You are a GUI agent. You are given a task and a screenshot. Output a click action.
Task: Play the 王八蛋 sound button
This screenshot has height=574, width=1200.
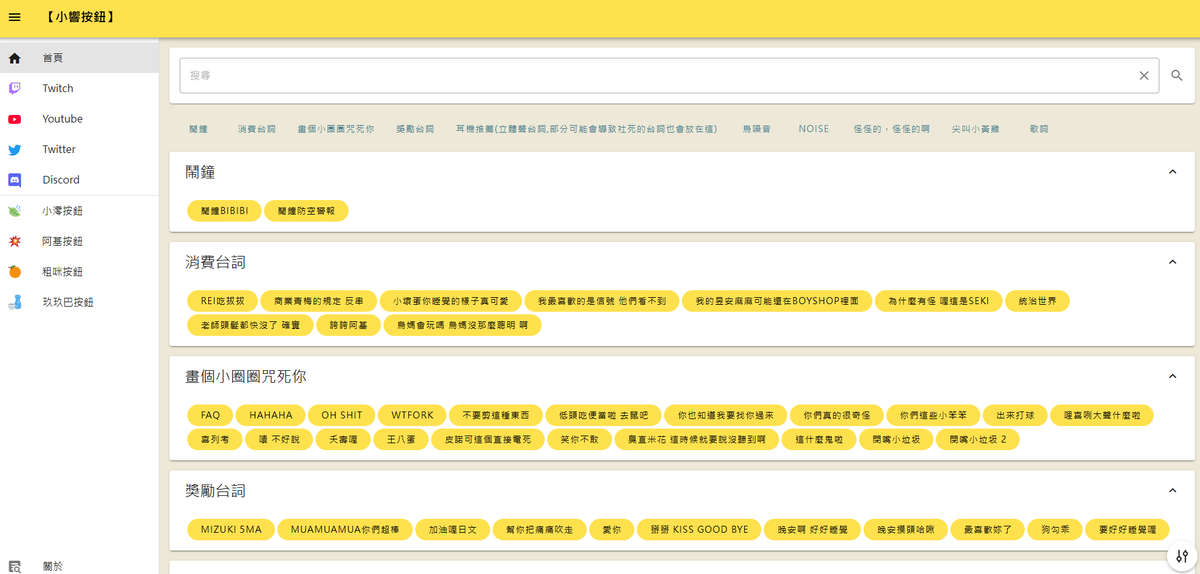coord(400,439)
